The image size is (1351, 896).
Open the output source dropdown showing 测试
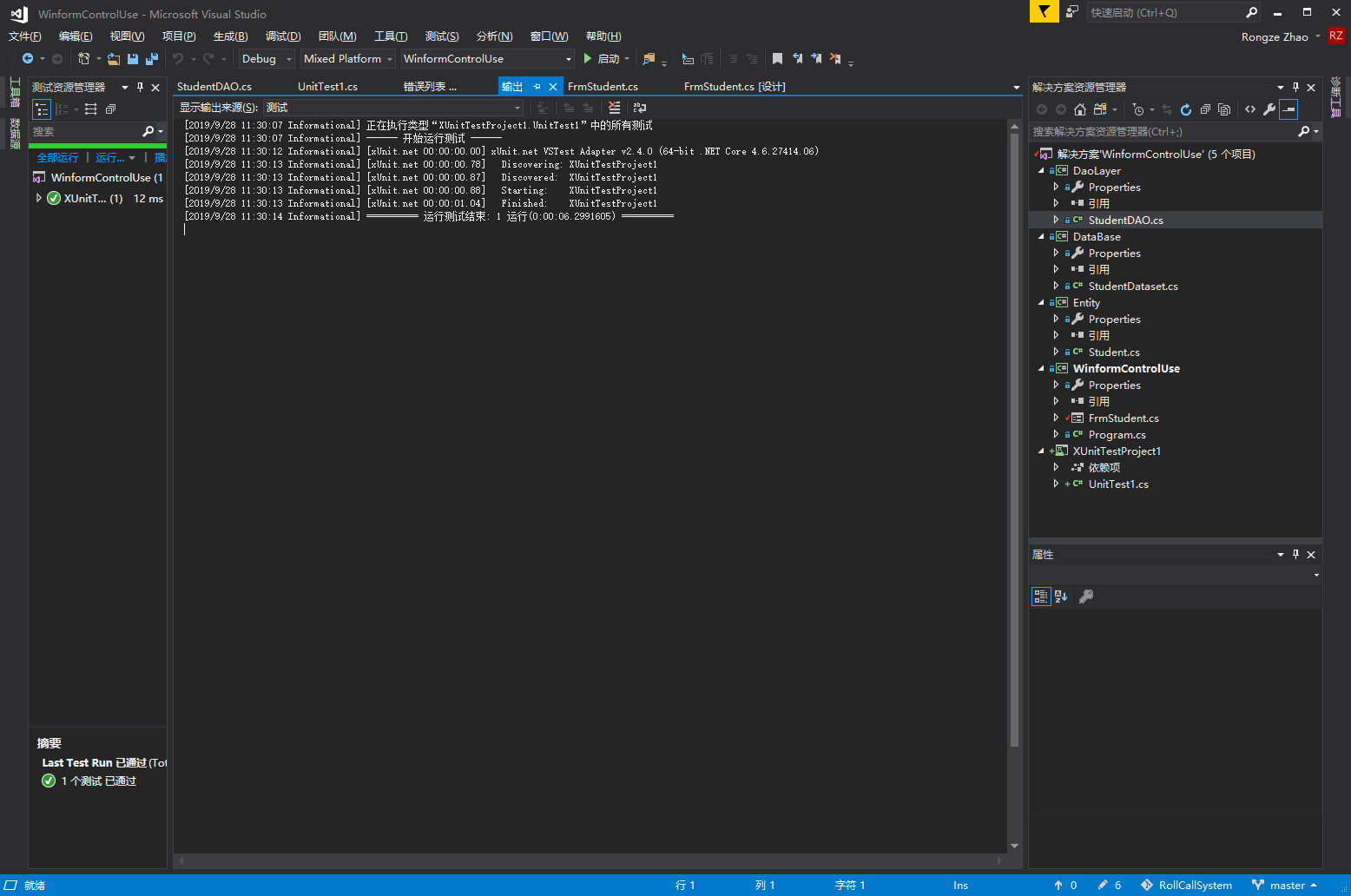click(x=393, y=108)
